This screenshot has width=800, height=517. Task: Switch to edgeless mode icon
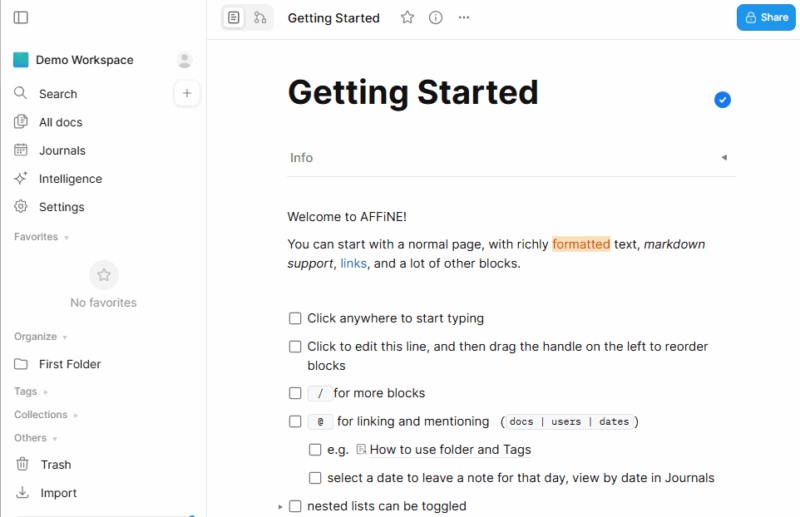260,18
